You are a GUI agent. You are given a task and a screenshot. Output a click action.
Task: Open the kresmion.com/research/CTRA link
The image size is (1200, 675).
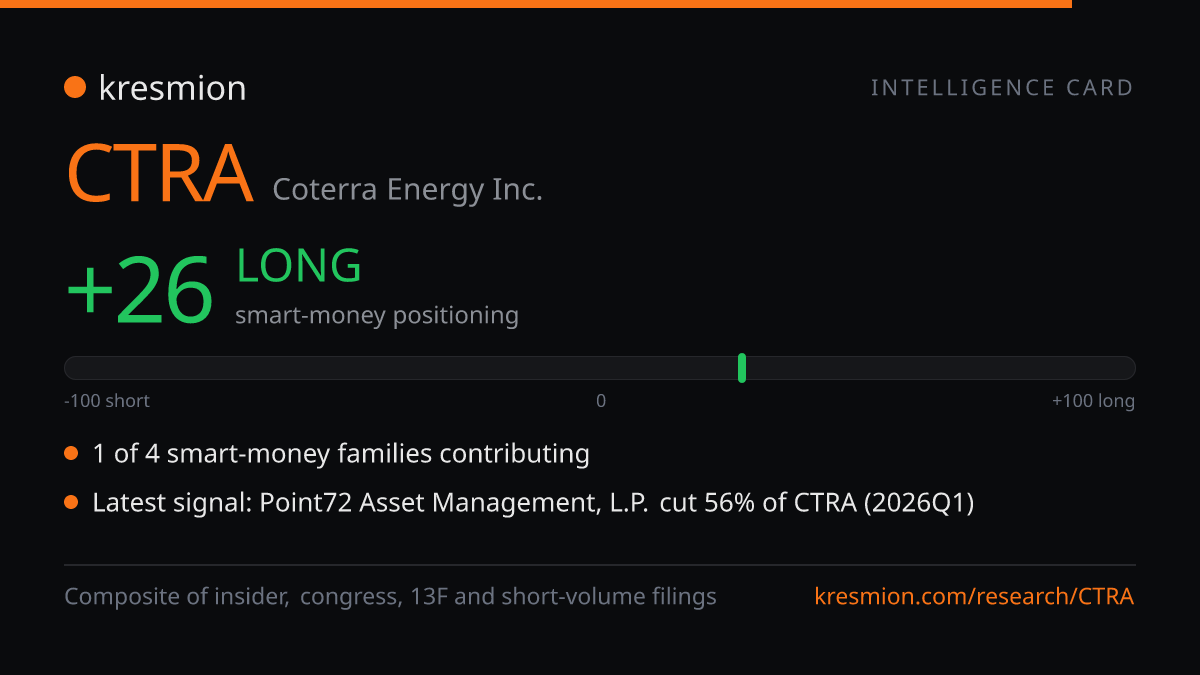975,597
